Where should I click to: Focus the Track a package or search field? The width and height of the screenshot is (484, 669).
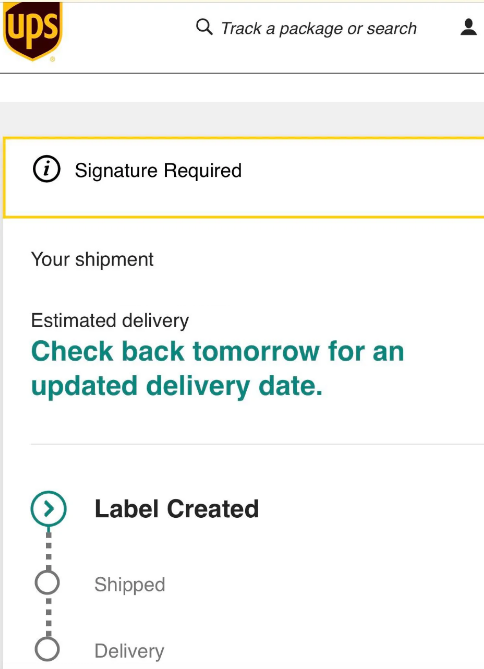(318, 28)
